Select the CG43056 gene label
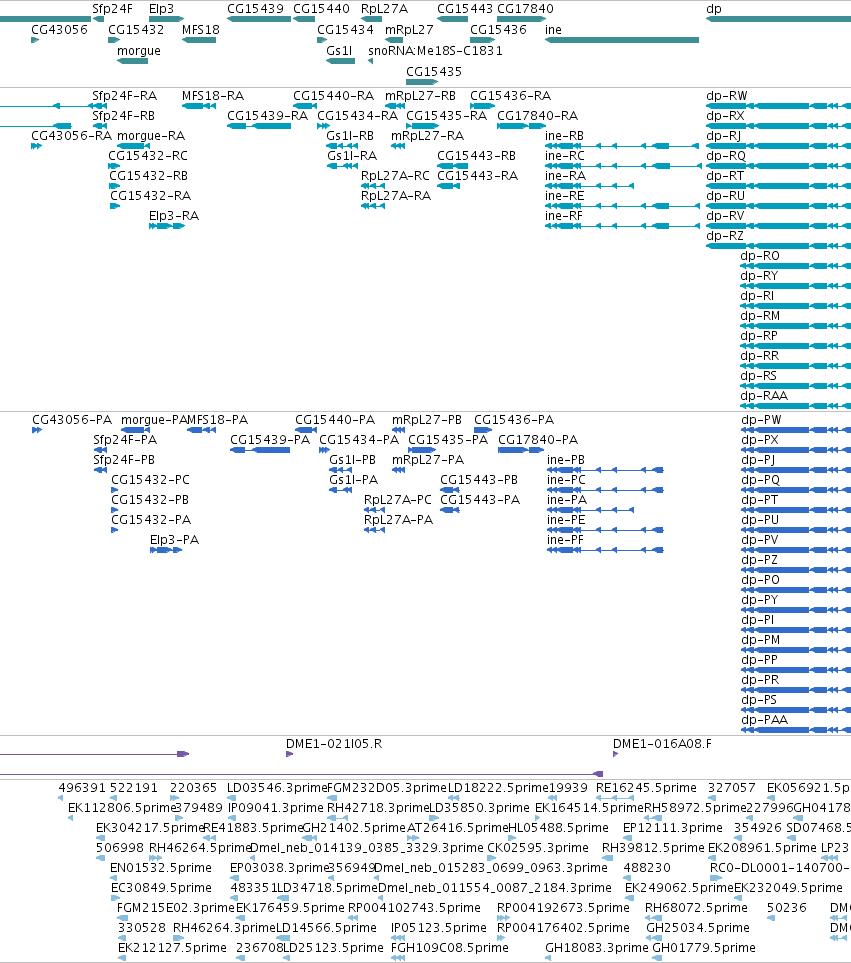This screenshot has height=963, width=851. click(x=60, y=29)
